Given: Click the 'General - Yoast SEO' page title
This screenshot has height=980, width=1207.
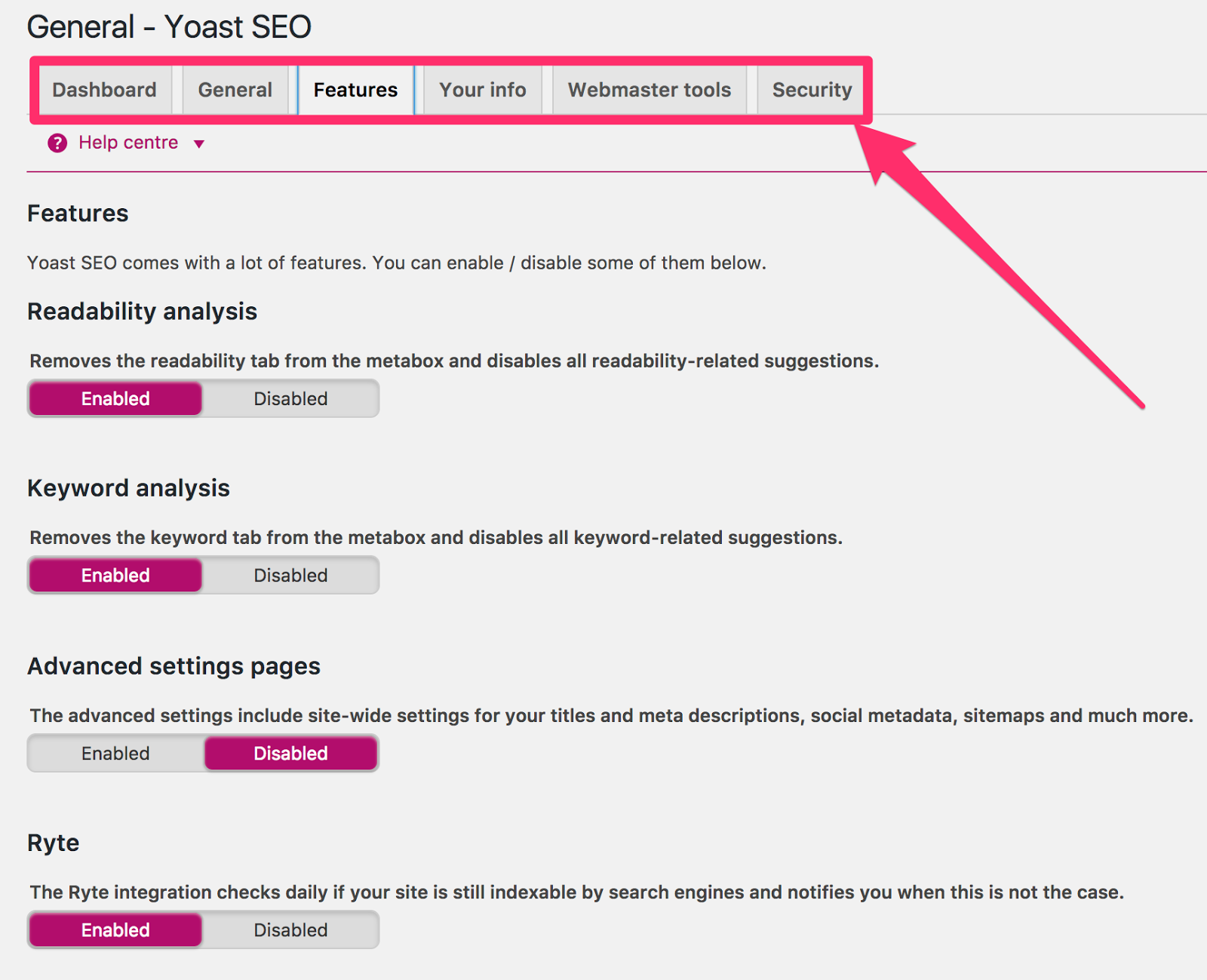Looking at the screenshot, I should (x=169, y=27).
